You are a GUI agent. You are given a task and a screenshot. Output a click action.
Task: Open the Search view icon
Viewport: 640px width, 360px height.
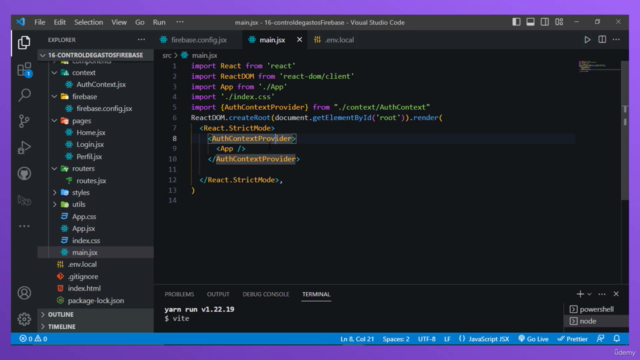(24, 95)
